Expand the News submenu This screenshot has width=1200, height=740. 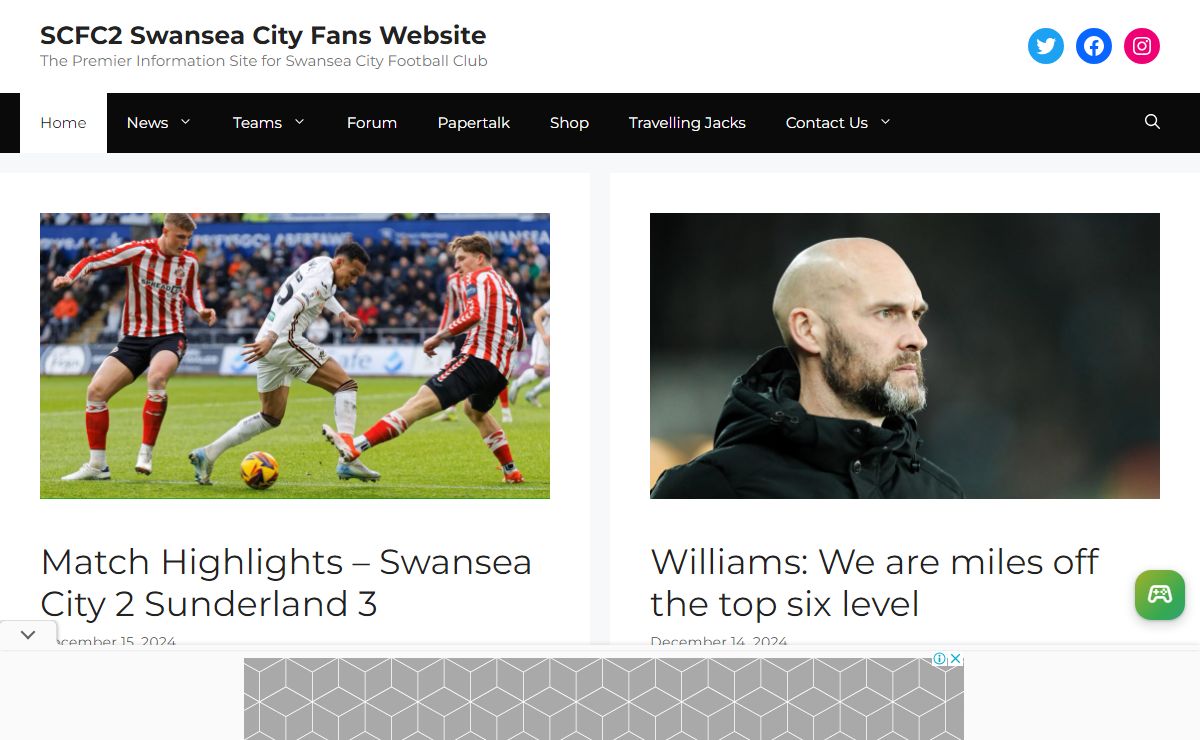click(185, 122)
